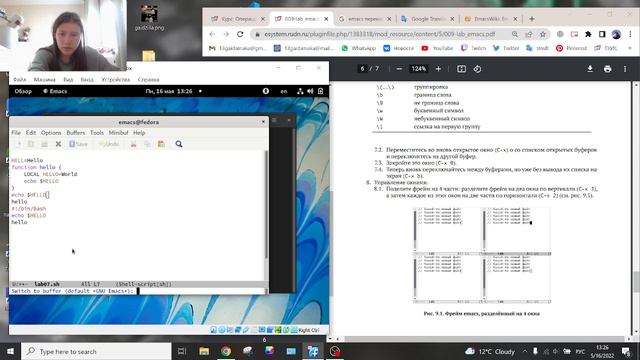The height and width of the screenshot is (360, 640).
Task: Switch to the Google Translate tab
Action: point(427,19)
